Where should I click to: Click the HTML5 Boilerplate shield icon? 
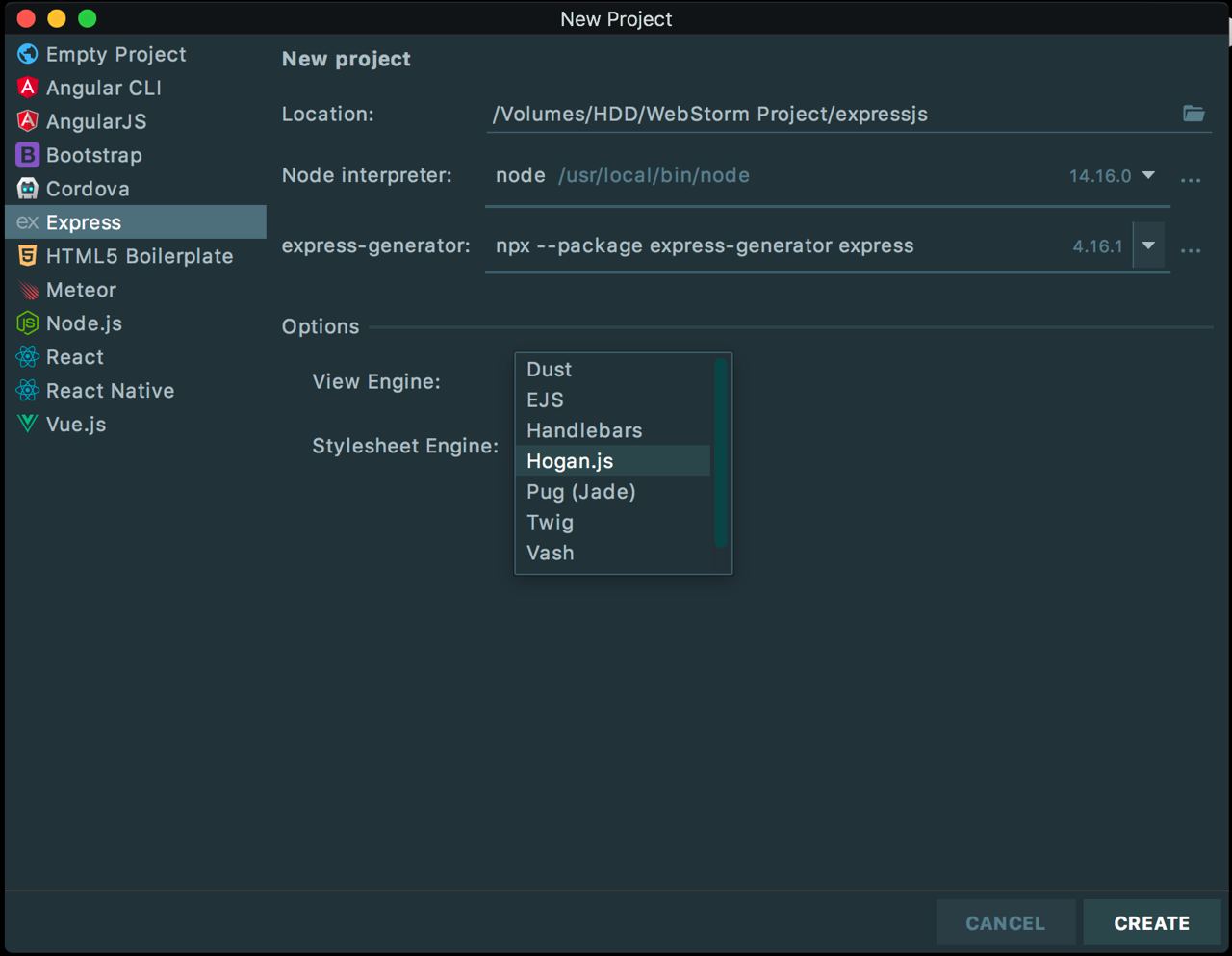pos(28,256)
